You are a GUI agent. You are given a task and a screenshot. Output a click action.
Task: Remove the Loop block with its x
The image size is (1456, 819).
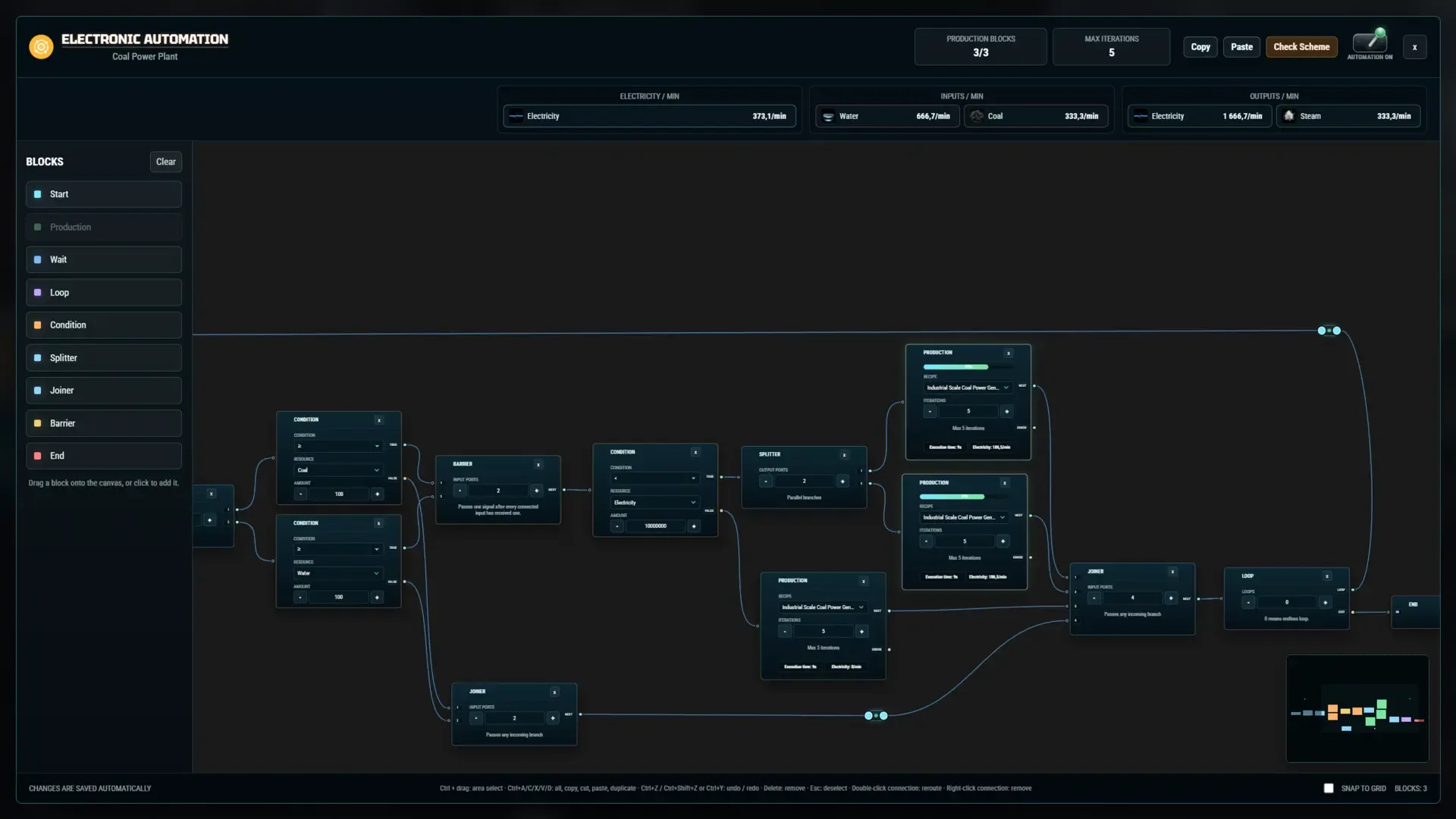point(1327,576)
